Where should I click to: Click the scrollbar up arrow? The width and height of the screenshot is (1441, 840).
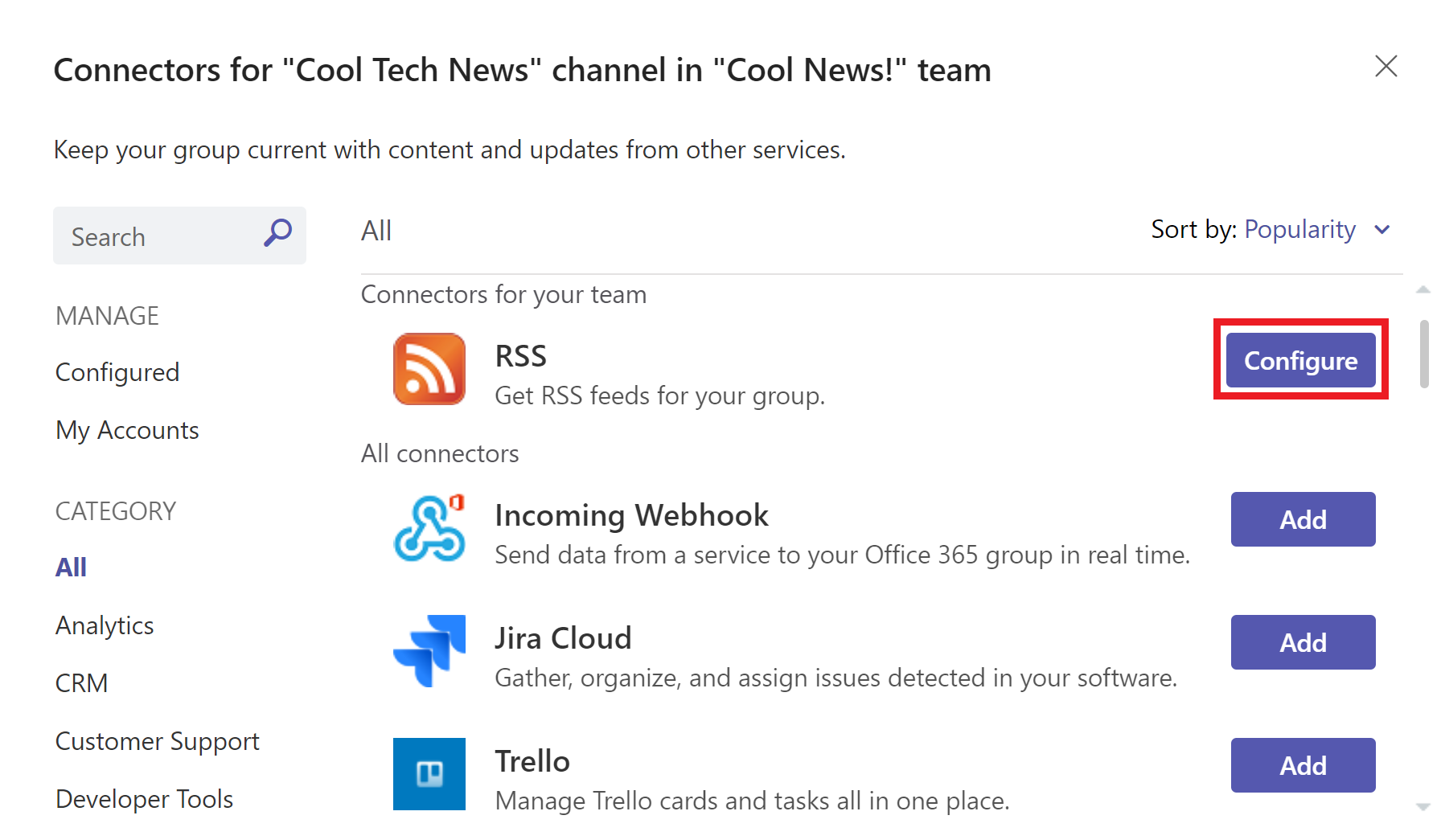(1423, 289)
